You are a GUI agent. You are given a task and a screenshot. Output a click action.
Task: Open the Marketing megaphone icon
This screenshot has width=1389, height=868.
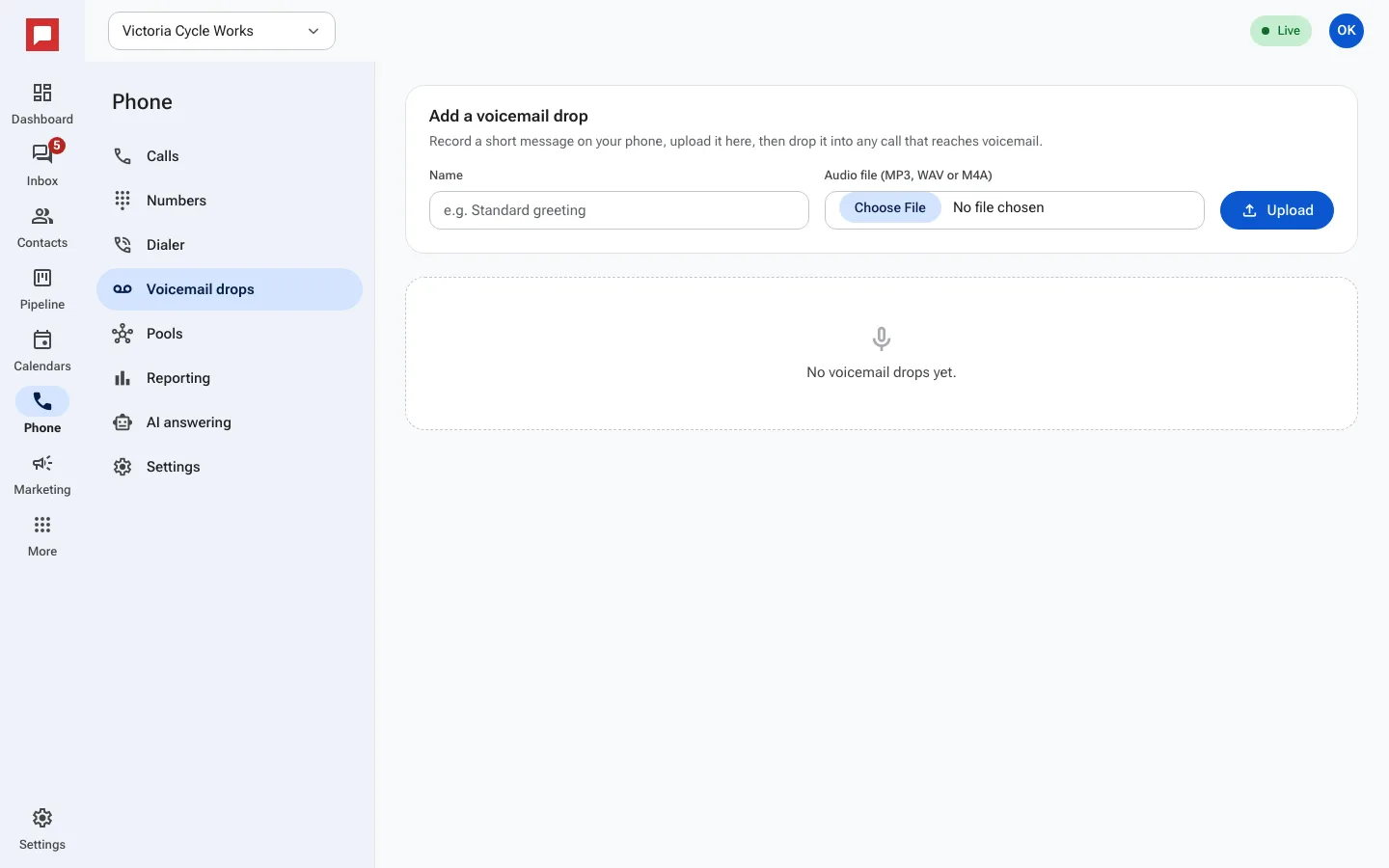[x=42, y=463]
